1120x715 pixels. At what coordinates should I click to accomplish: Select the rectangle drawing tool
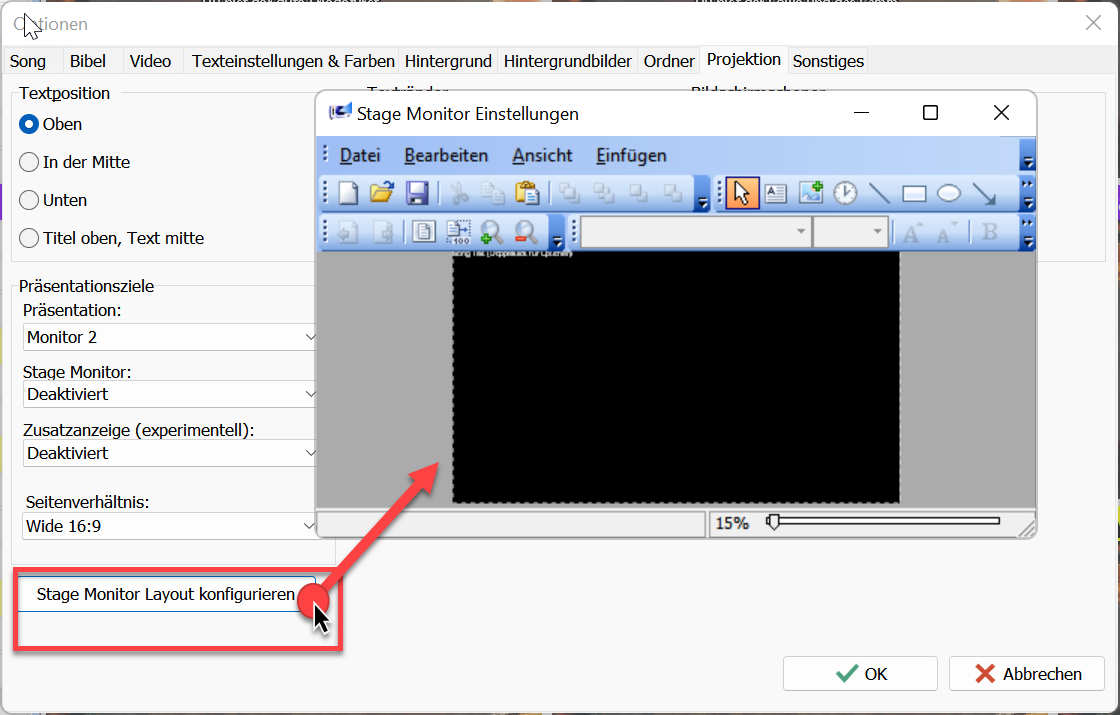pyautogui.click(x=914, y=193)
